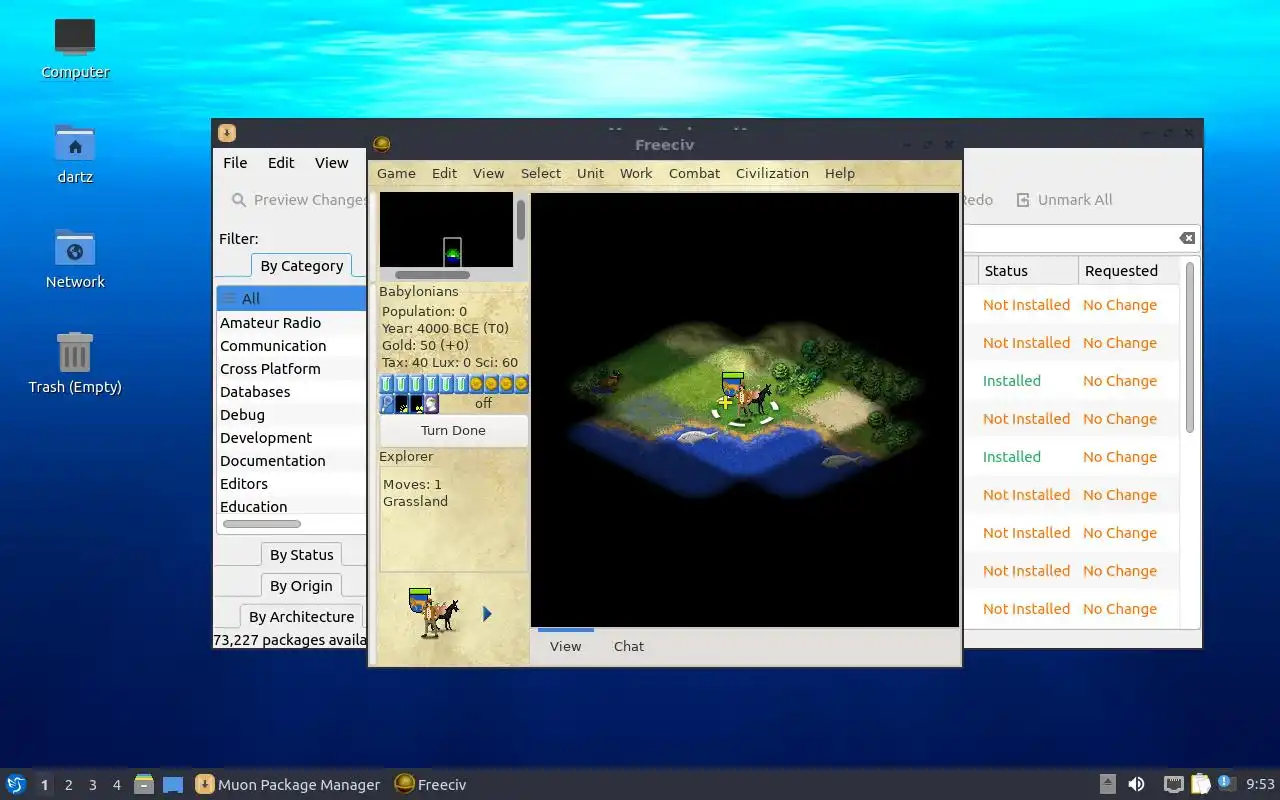This screenshot has width=1280, height=800.
Task: Click the wired network tray icon
Action: (1174, 784)
